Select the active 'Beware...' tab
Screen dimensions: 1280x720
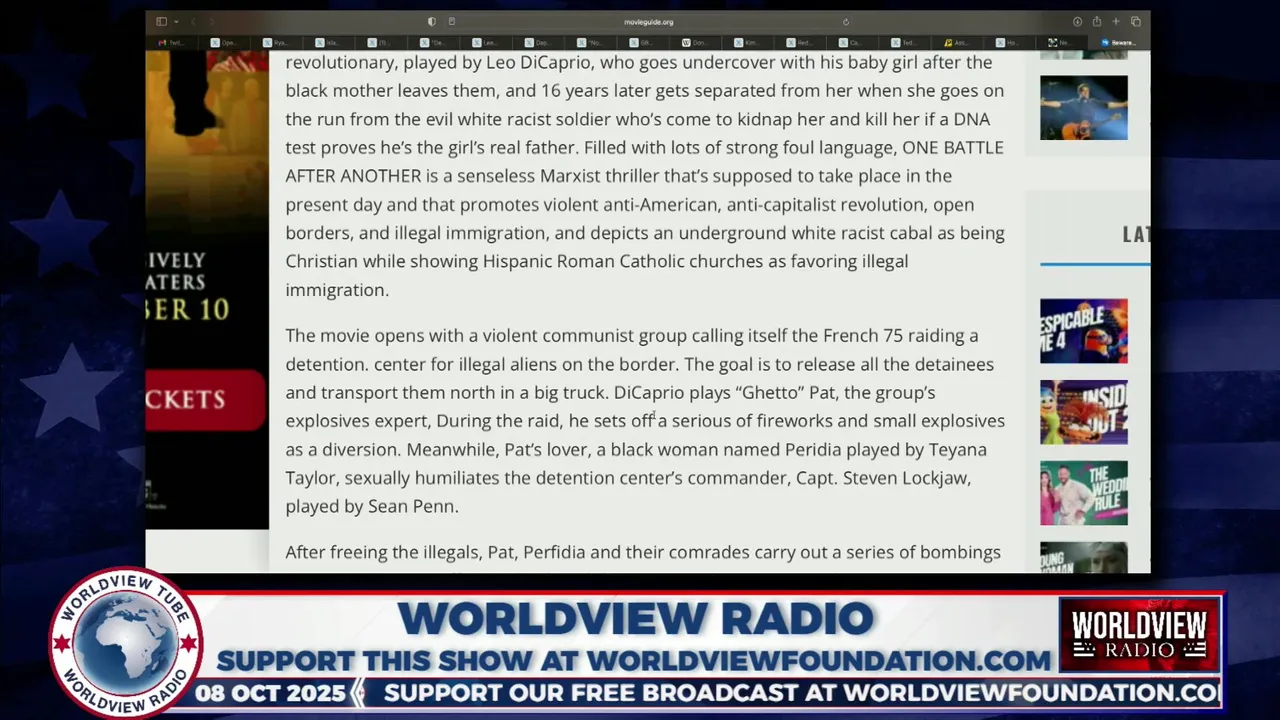coord(1119,43)
